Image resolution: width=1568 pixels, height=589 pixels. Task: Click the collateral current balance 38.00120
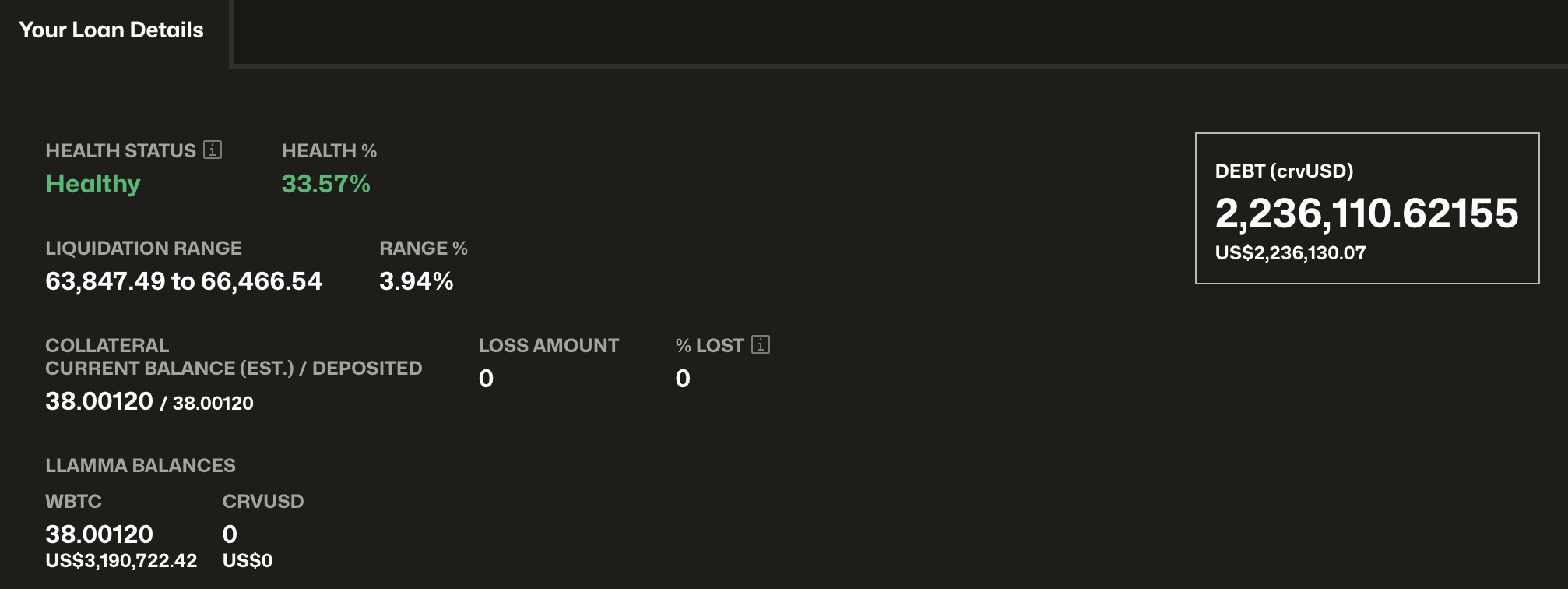[99, 401]
